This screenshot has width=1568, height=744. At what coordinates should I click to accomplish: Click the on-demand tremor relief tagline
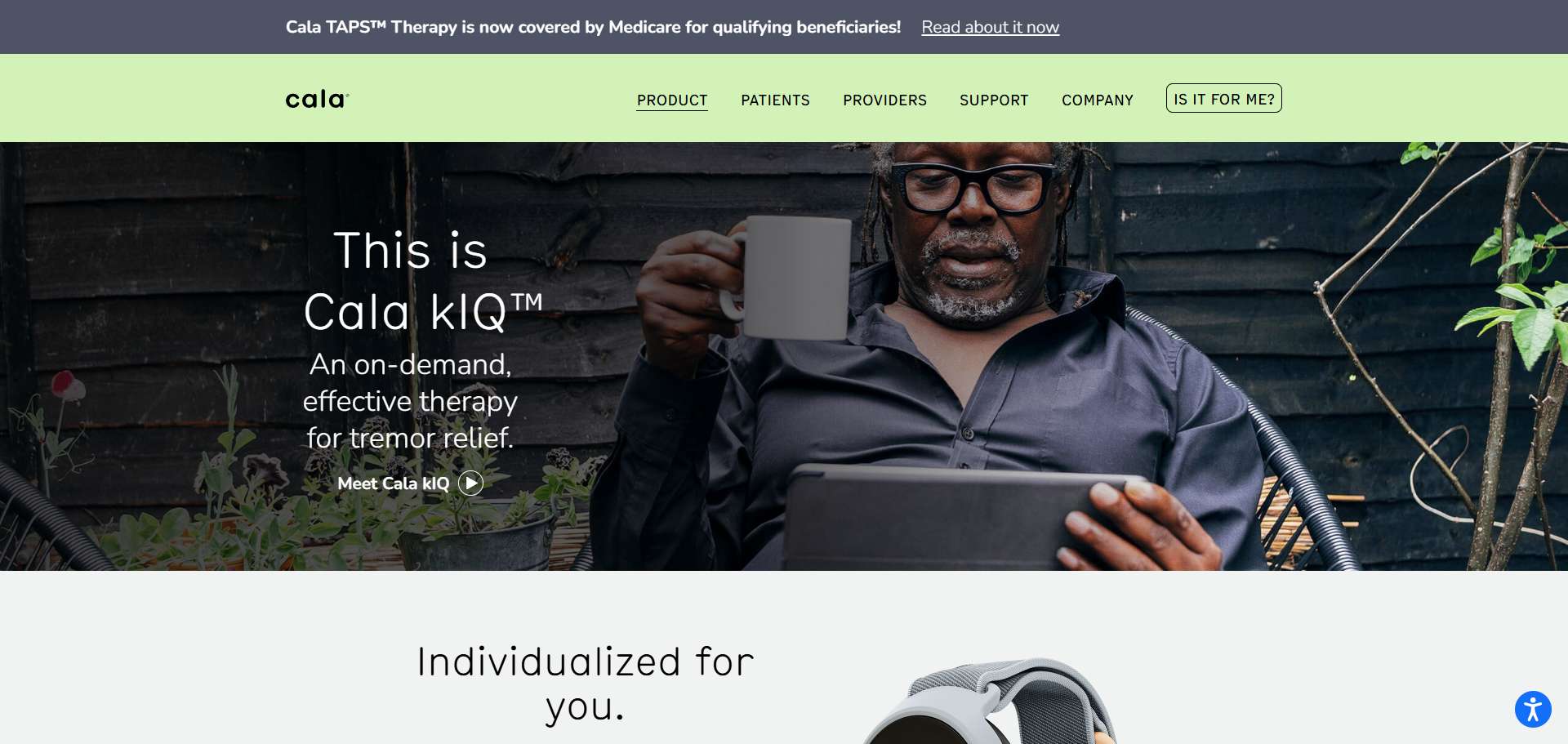pyautogui.click(x=410, y=401)
